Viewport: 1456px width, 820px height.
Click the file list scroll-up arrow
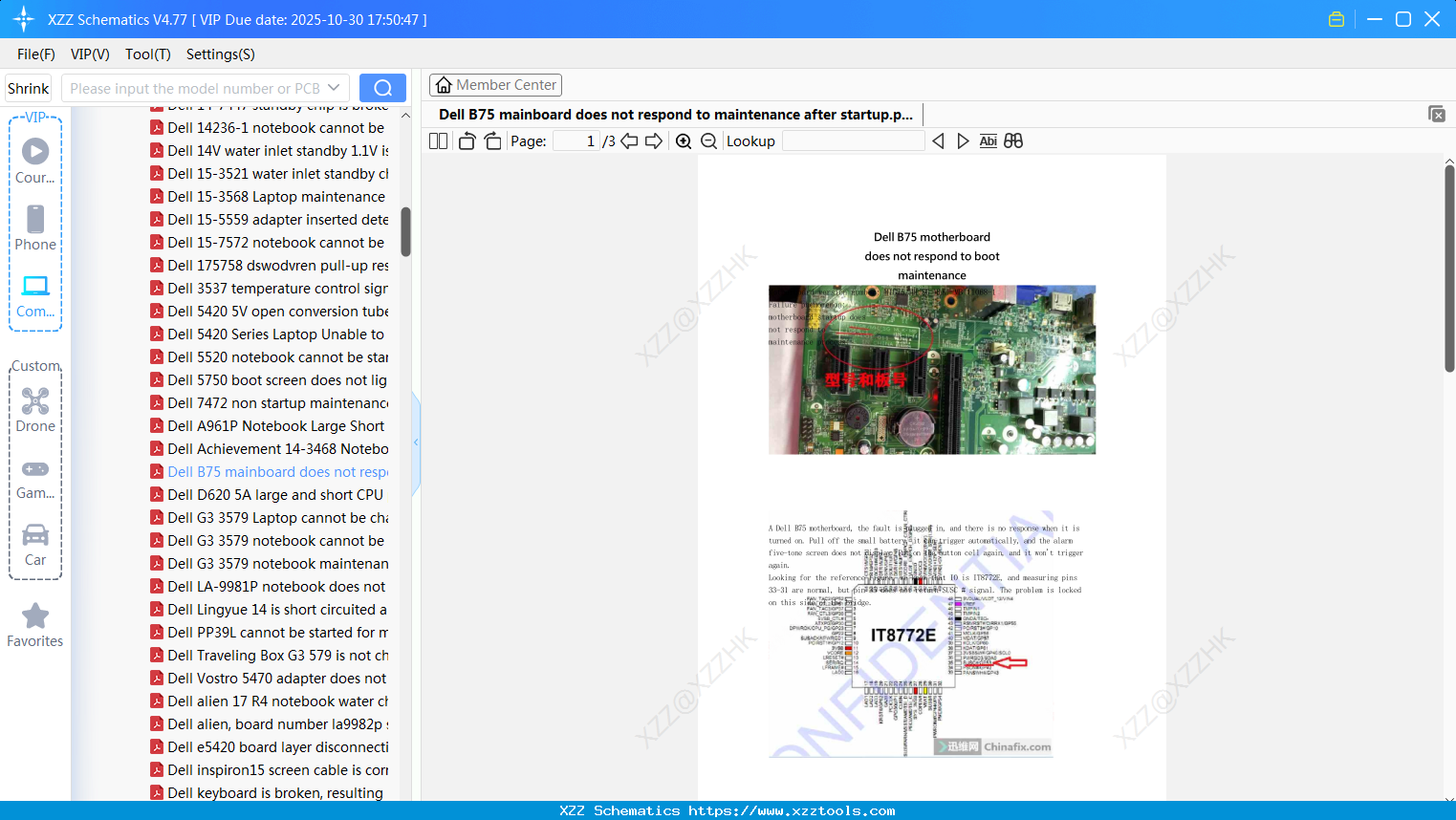(405, 115)
